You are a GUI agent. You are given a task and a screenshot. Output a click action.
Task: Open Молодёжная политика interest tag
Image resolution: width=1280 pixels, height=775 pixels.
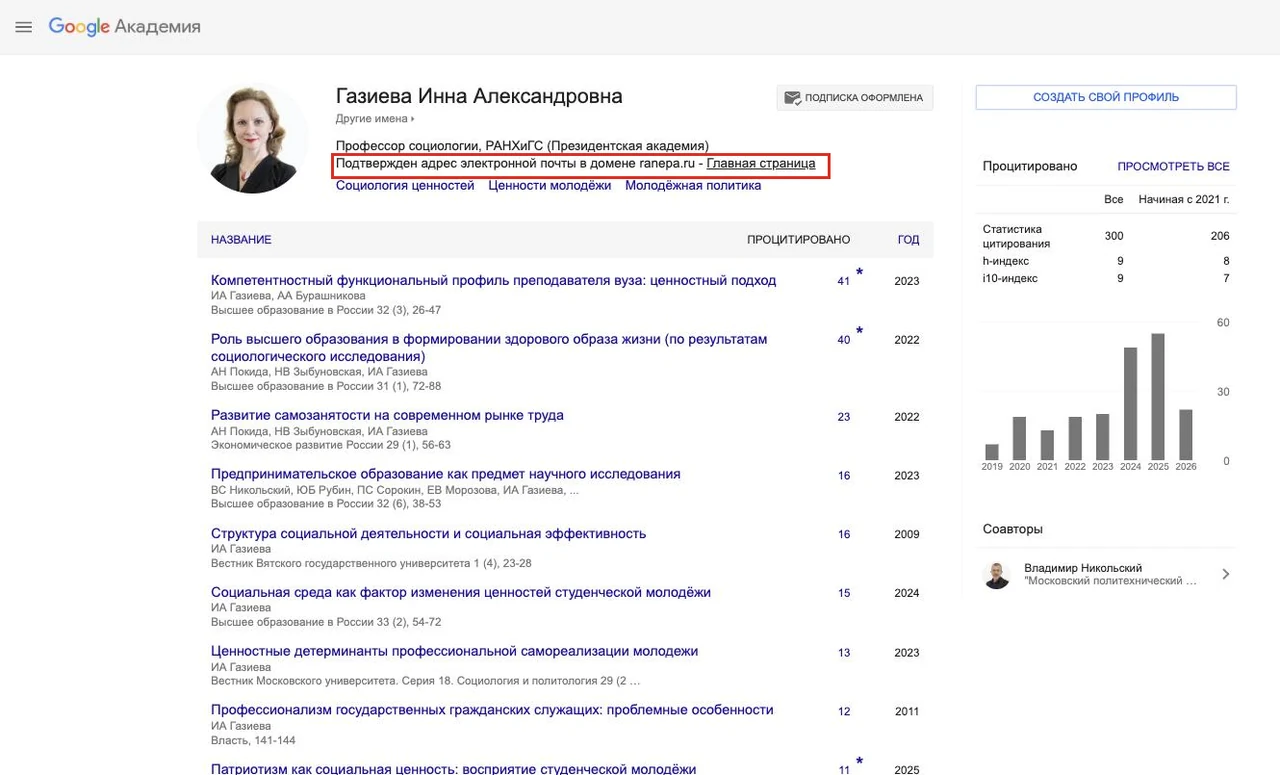click(x=693, y=185)
